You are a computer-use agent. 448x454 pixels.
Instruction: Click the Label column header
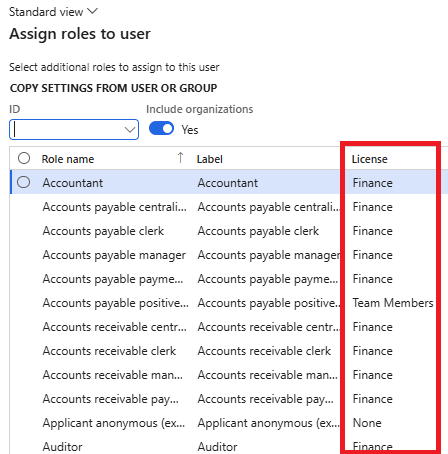coord(210,159)
